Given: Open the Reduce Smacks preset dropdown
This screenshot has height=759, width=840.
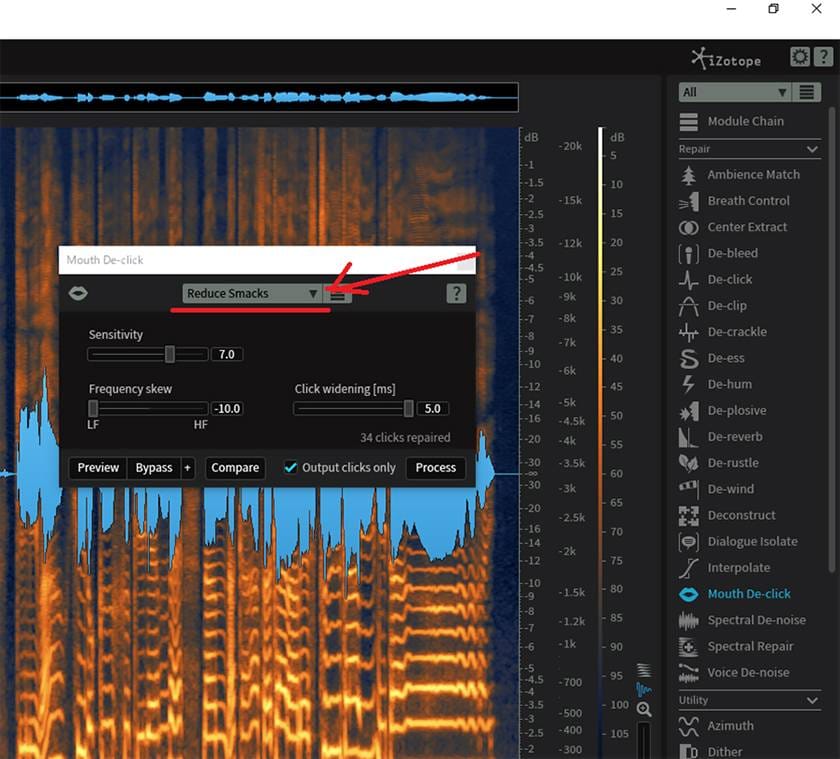Looking at the screenshot, I should [252, 294].
